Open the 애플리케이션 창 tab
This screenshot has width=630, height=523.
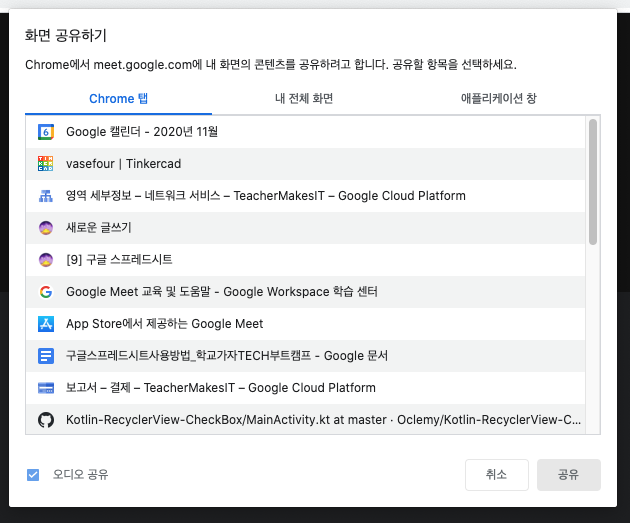[499, 99]
